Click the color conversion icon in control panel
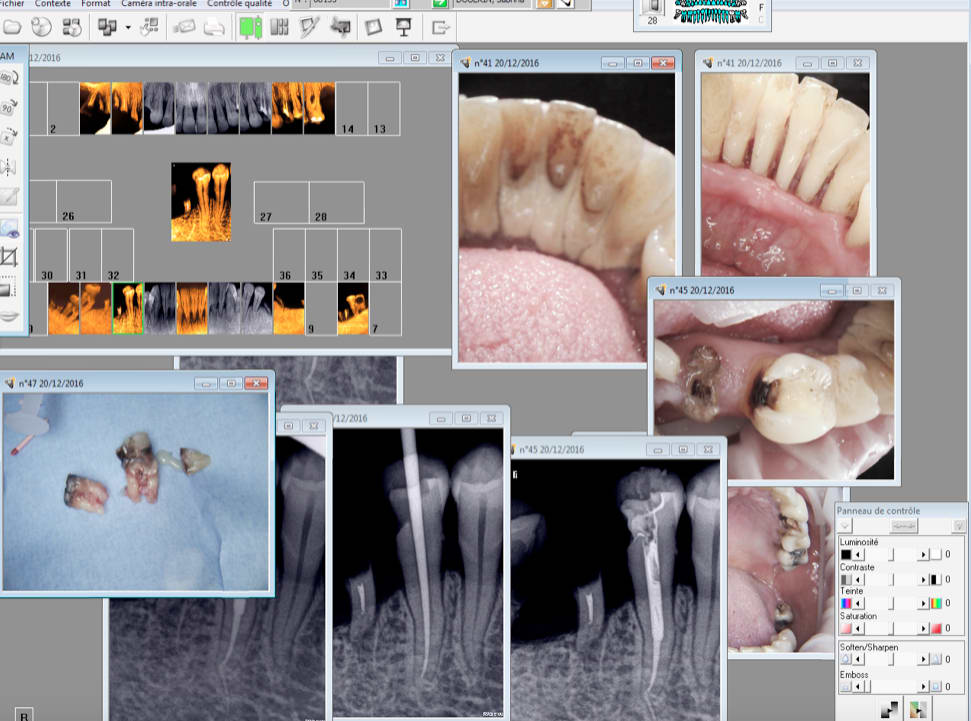 pos(919,709)
